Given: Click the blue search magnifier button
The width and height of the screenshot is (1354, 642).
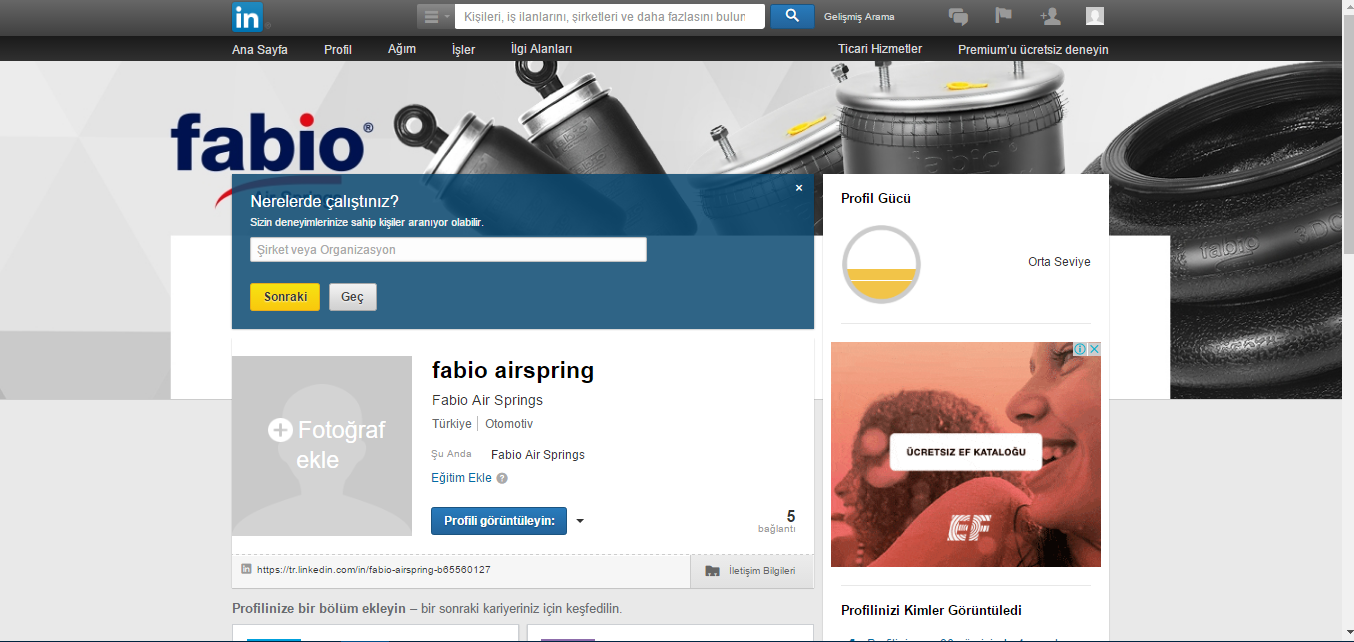Looking at the screenshot, I should point(792,16).
